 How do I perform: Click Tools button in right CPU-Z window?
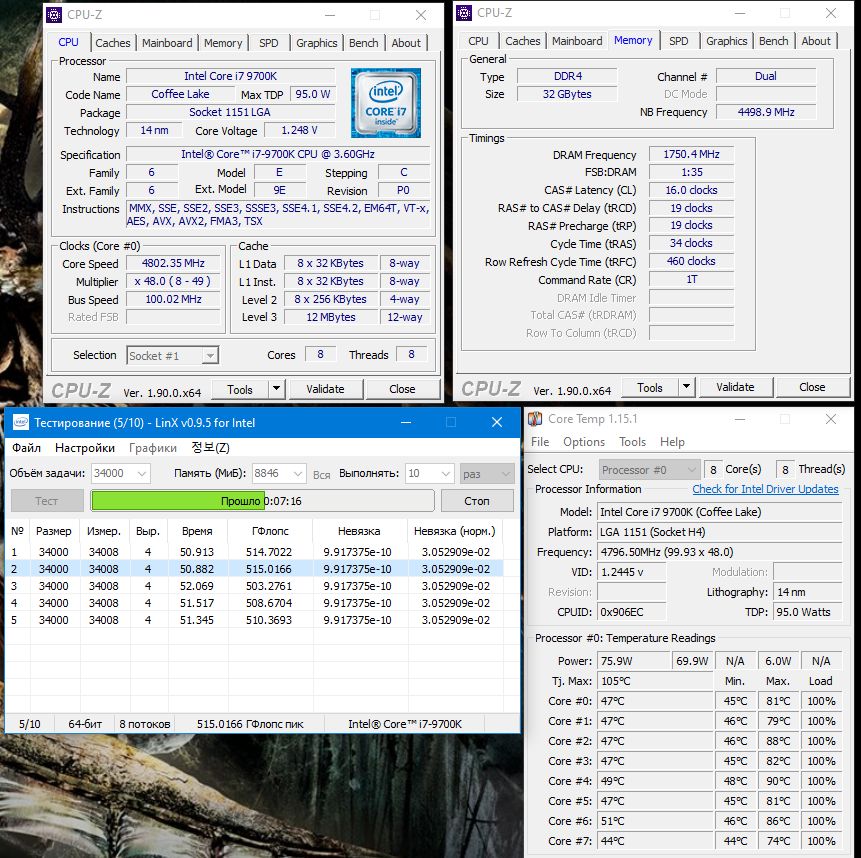[650, 388]
